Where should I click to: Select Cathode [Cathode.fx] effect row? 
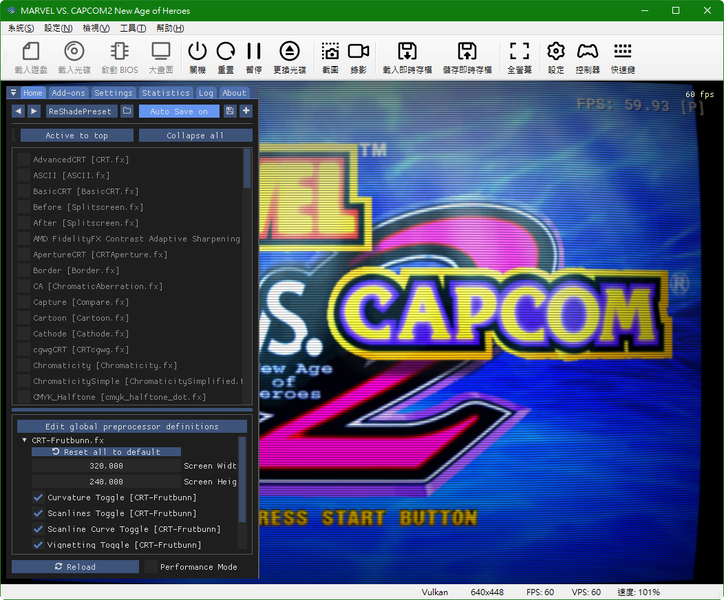[x=81, y=333]
